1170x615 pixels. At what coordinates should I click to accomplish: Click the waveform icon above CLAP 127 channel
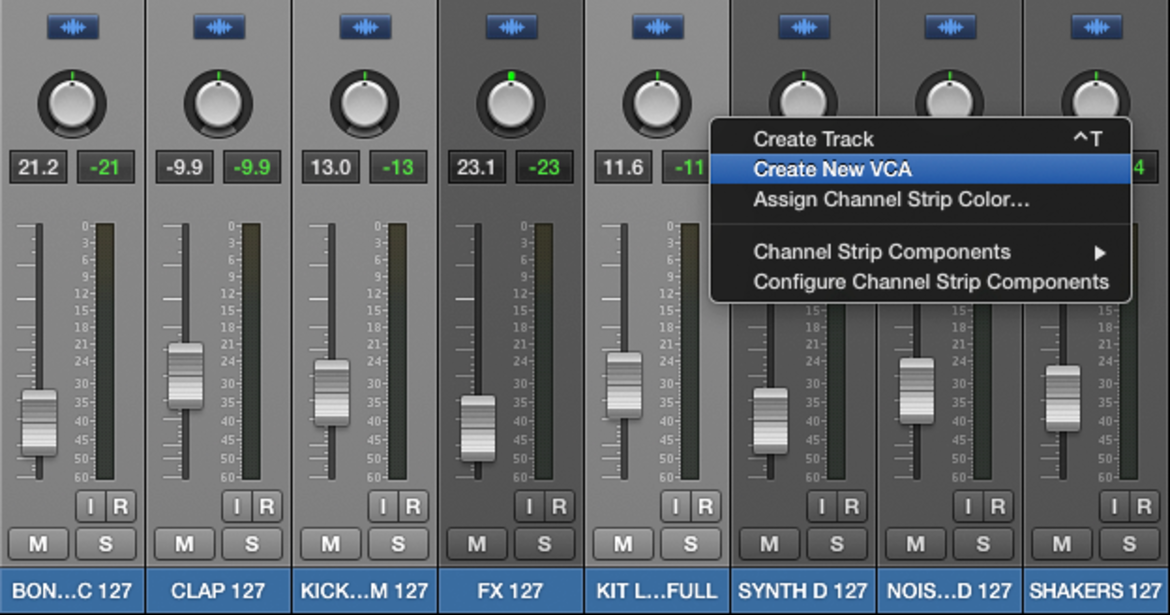[x=219, y=28]
